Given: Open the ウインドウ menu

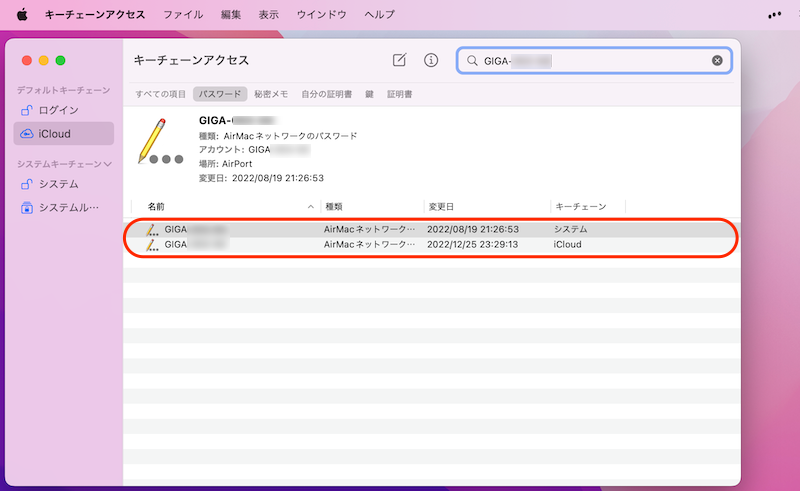Looking at the screenshot, I should pos(321,15).
